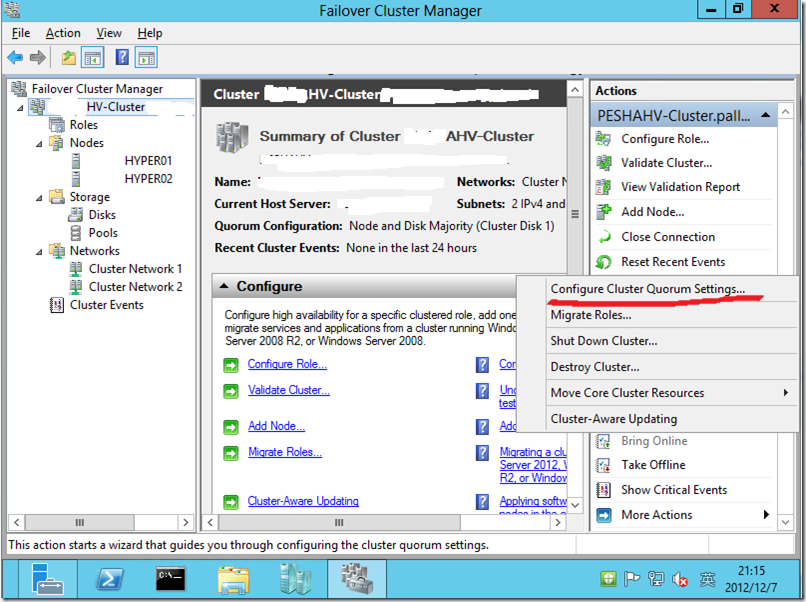Select the HYPER01 node
The width and height of the screenshot is (806, 602).
coord(148,161)
